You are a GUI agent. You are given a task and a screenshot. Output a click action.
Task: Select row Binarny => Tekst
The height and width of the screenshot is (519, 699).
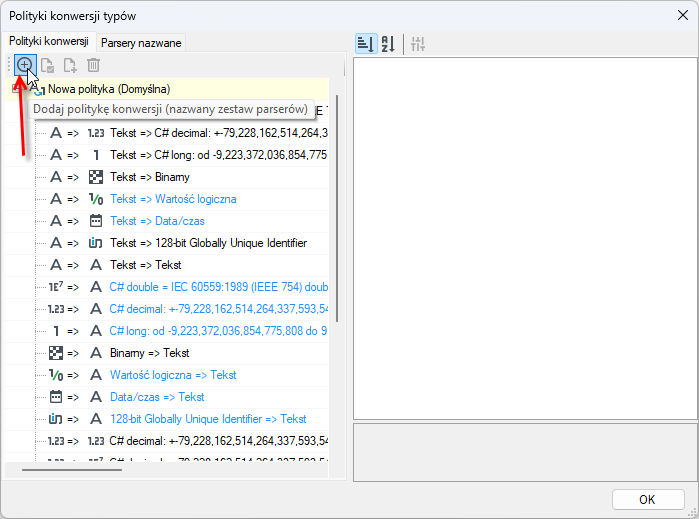(150, 353)
